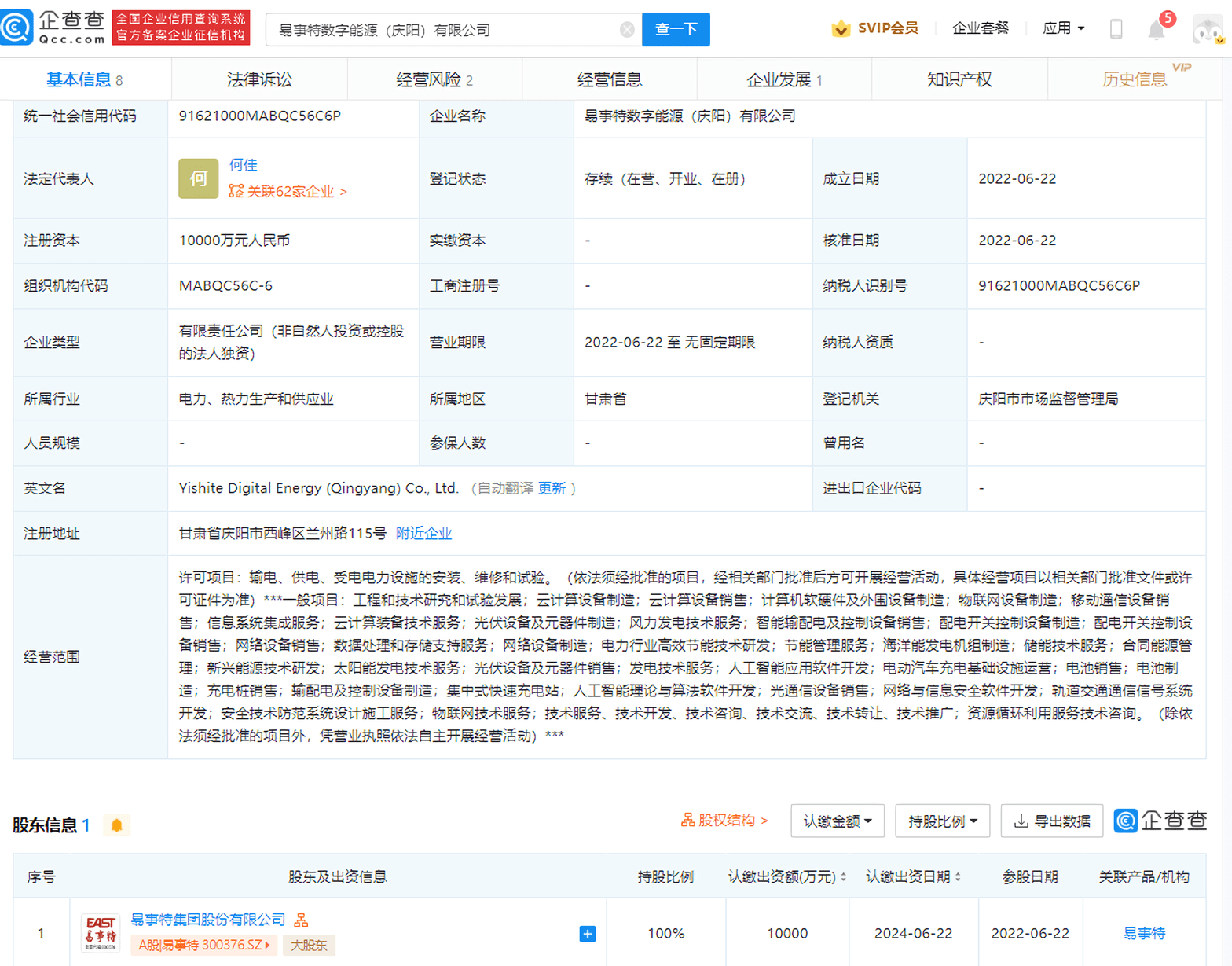Viewport: 1232px width, 966px height.
Task: Open 关联62家企业 link
Action: [x=288, y=191]
